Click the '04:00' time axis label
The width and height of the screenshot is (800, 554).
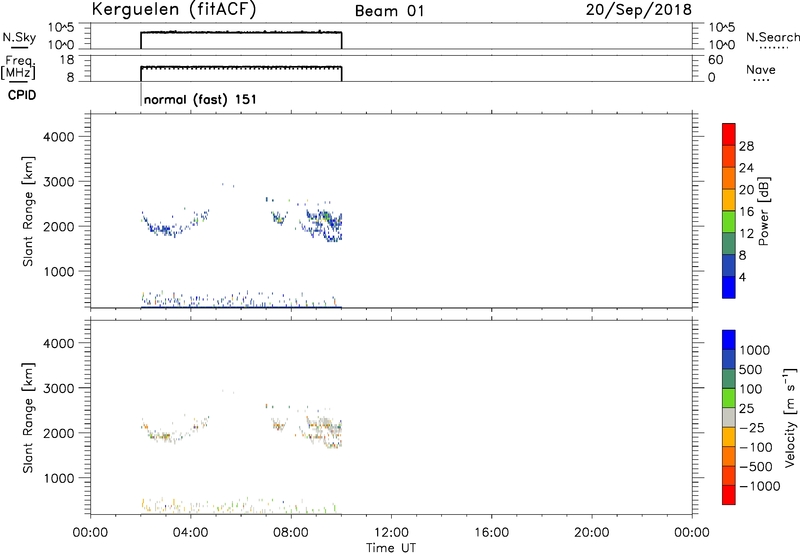tap(191, 533)
